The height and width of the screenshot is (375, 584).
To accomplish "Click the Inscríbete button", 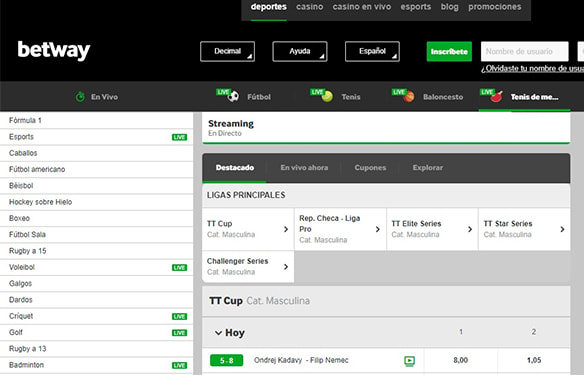I will [449, 51].
